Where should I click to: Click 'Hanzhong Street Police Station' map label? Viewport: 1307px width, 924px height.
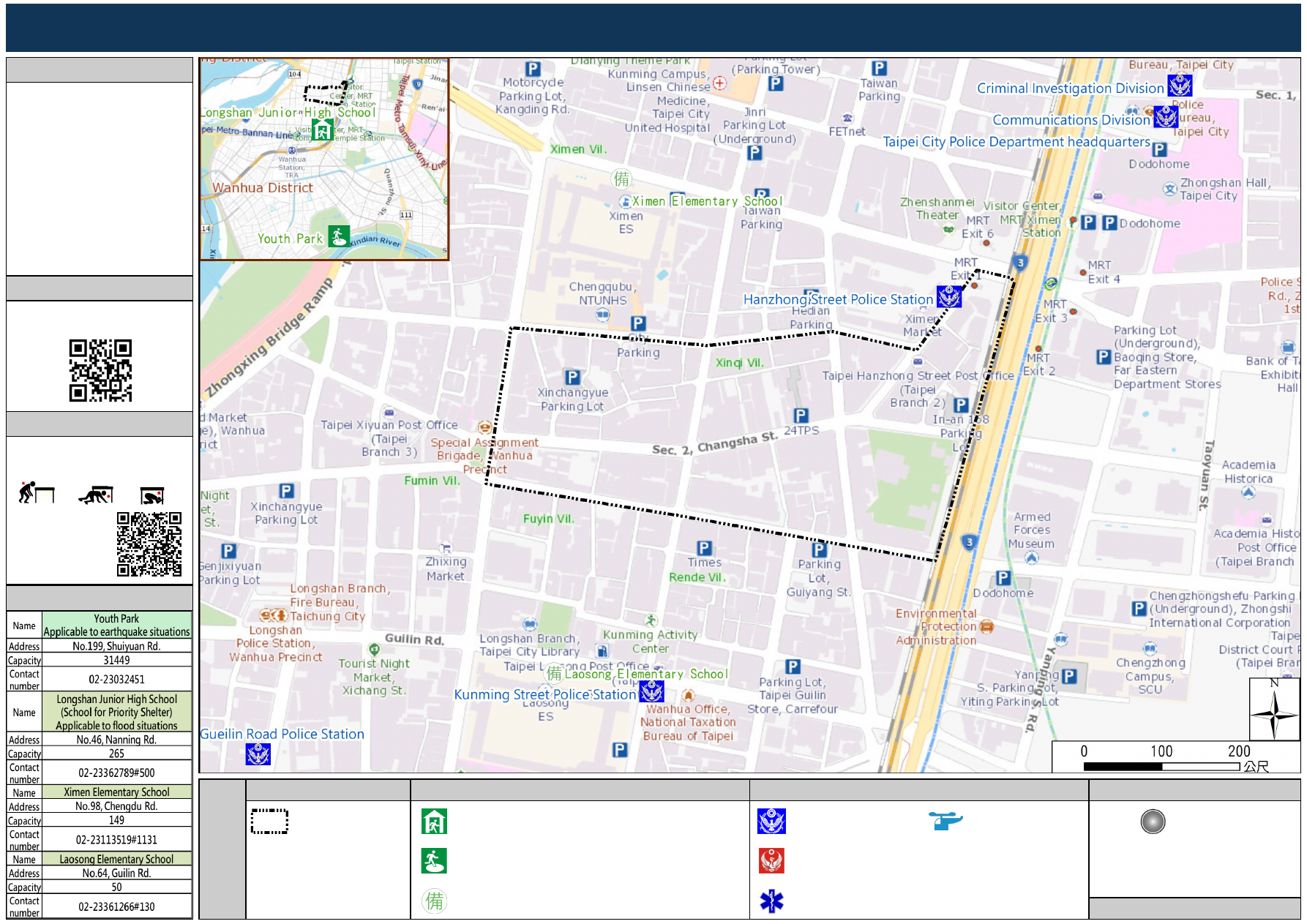point(838,299)
